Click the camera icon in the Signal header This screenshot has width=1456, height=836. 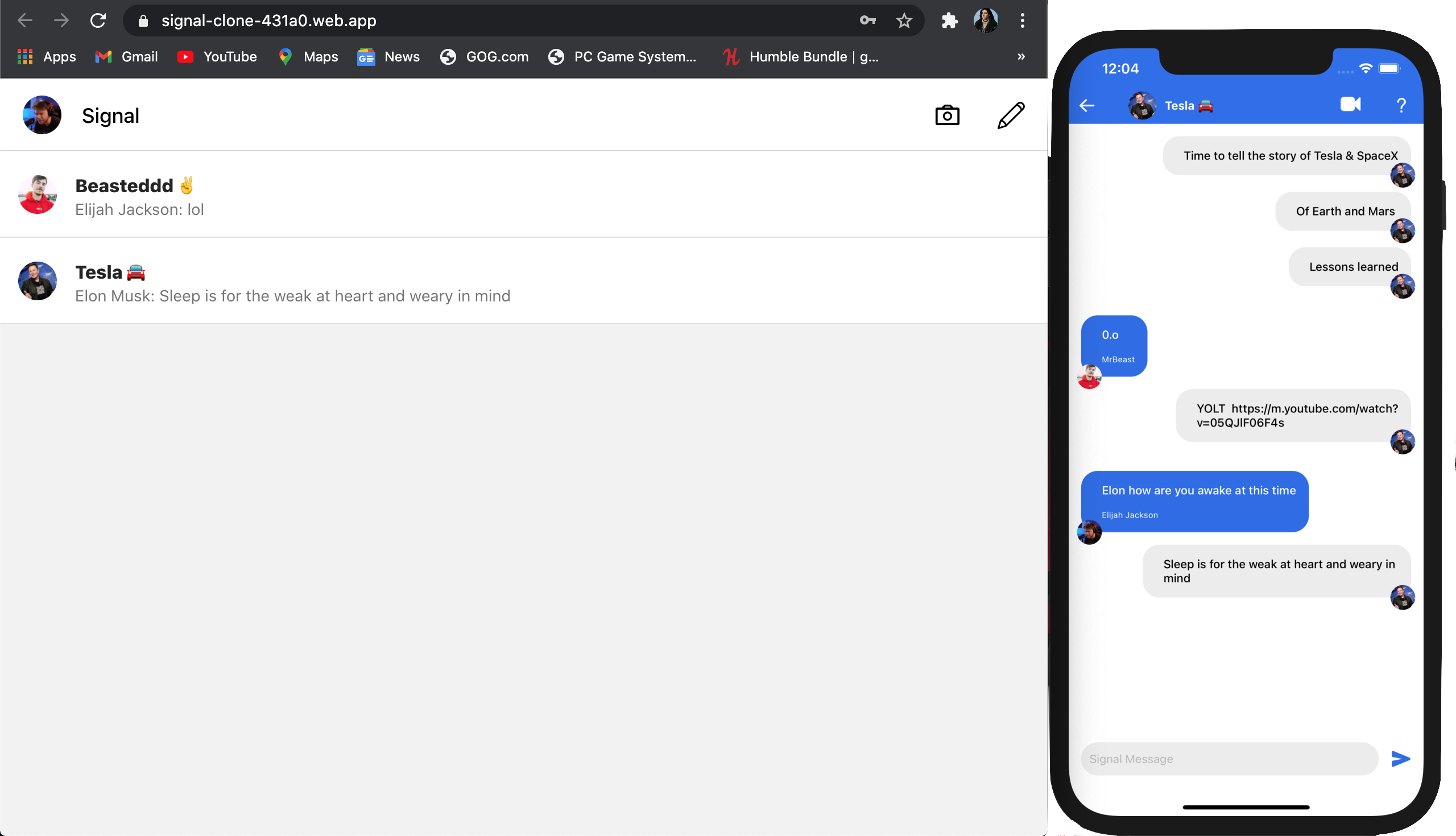point(948,115)
